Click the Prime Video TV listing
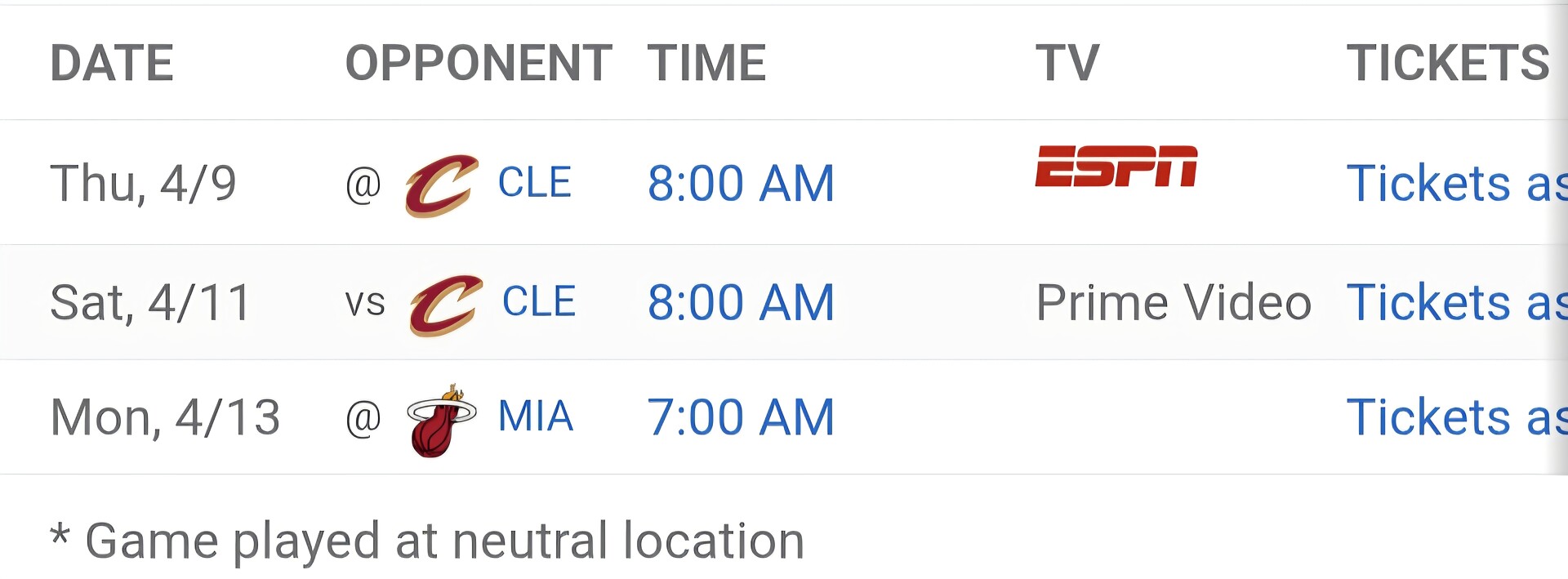Viewport: 1568px width, 579px height. 1174,303
